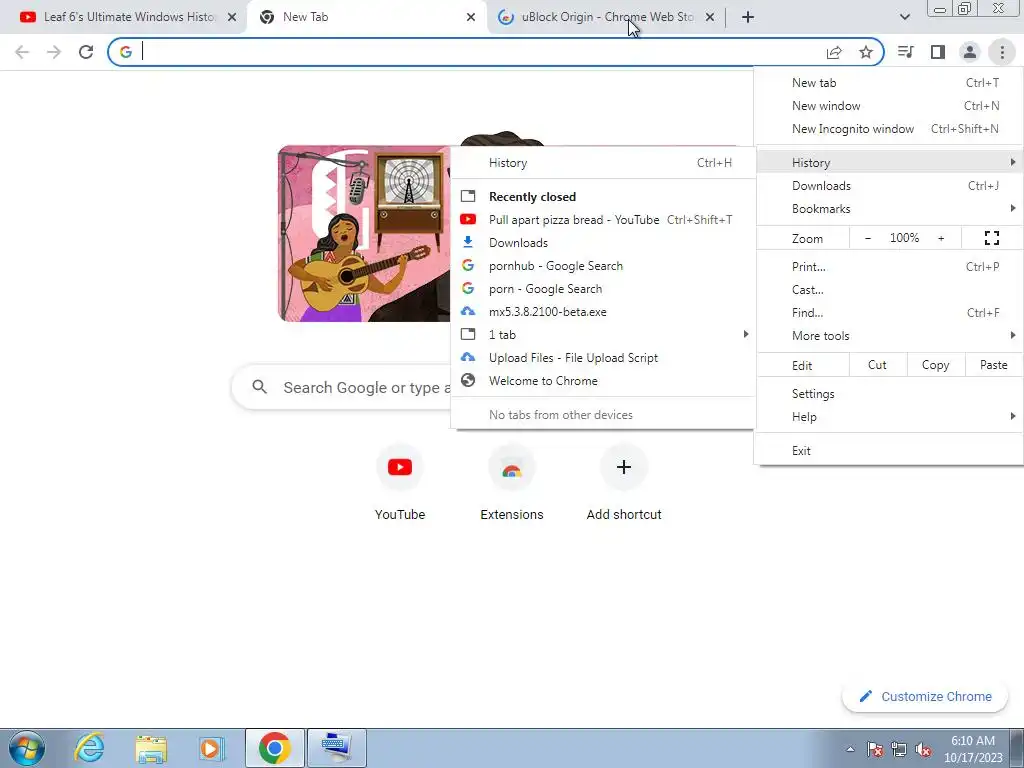1024x768 pixels.
Task: Click the muted volume tray icon
Action: pos(923,749)
